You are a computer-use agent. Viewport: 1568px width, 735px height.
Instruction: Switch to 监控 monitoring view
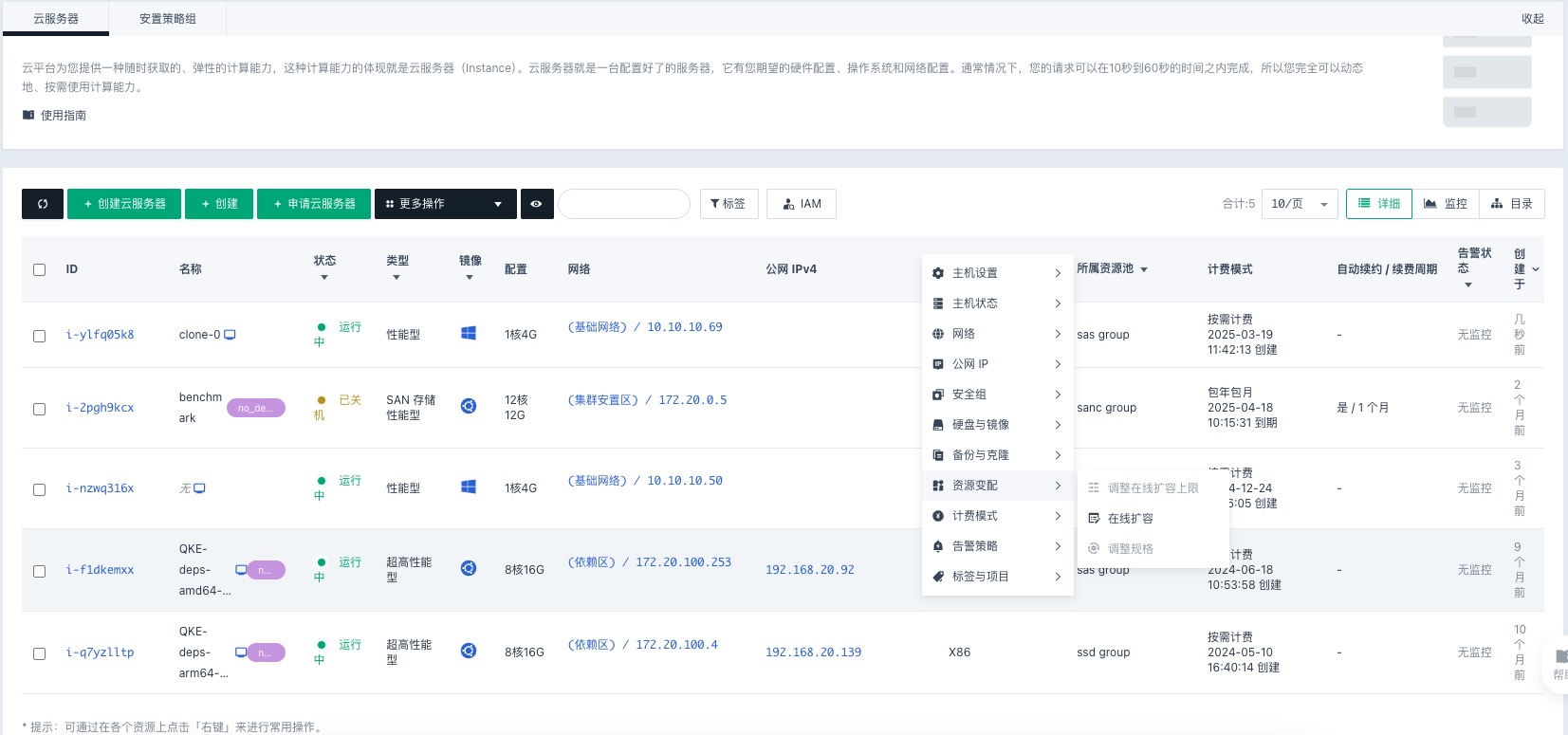(1445, 204)
